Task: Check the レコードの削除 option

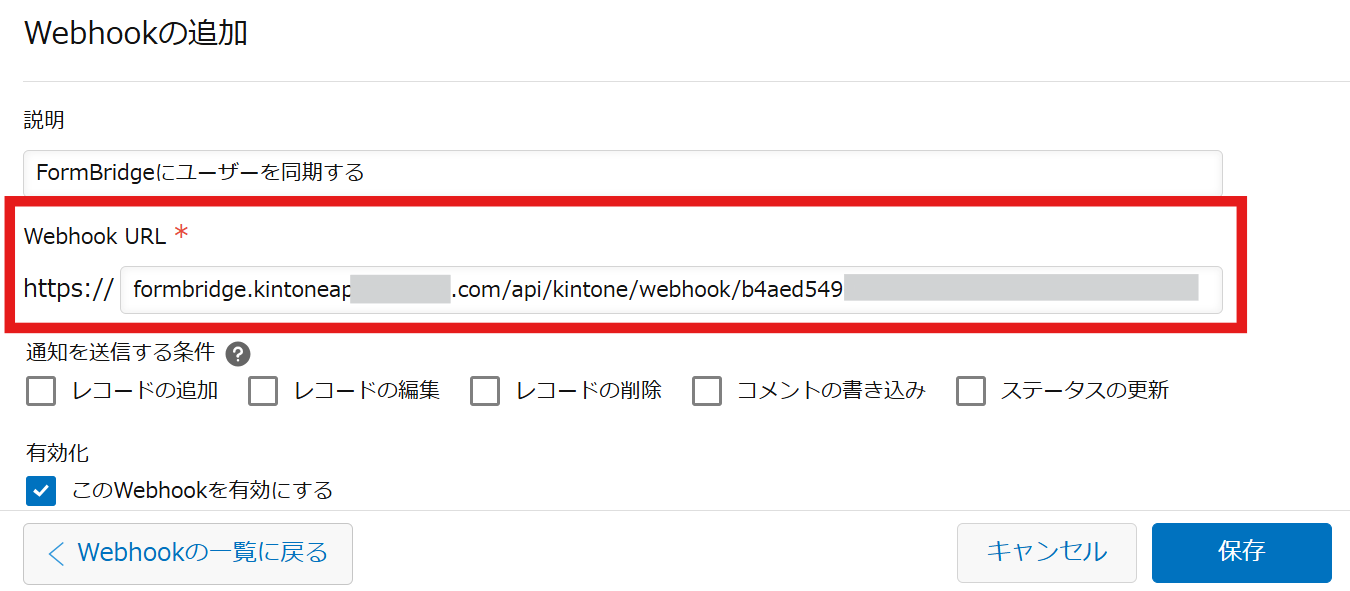Action: 485,391
